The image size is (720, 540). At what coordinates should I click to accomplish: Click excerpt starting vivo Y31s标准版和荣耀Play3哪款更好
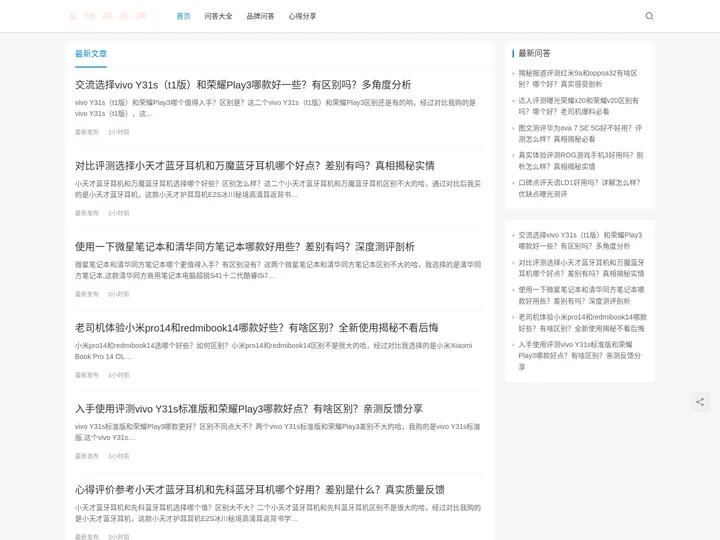click(277, 432)
